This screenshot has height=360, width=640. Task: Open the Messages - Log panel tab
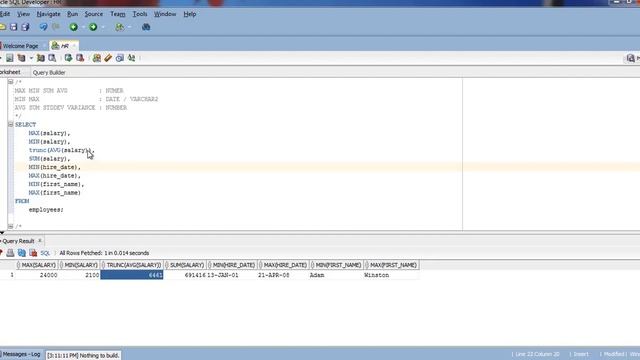coord(21,354)
